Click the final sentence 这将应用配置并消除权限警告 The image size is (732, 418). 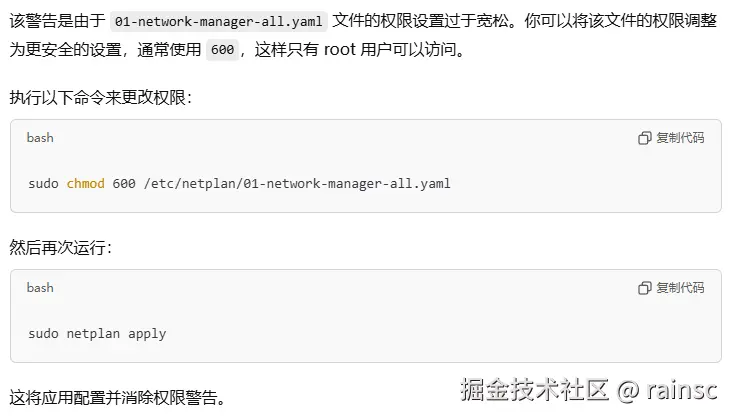[x=118, y=398]
